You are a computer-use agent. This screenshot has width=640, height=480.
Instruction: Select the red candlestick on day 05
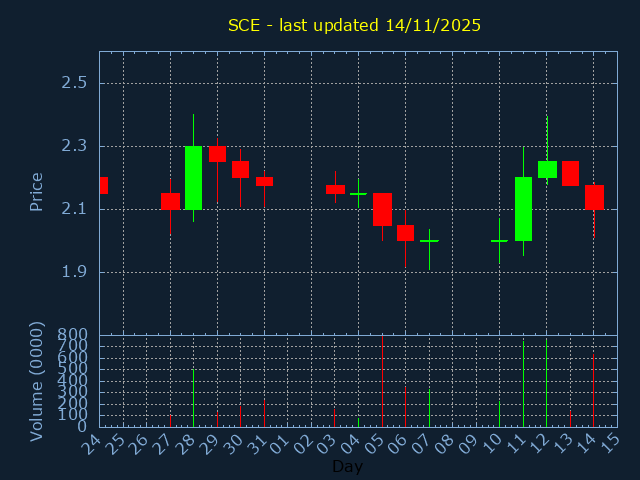[382, 209]
